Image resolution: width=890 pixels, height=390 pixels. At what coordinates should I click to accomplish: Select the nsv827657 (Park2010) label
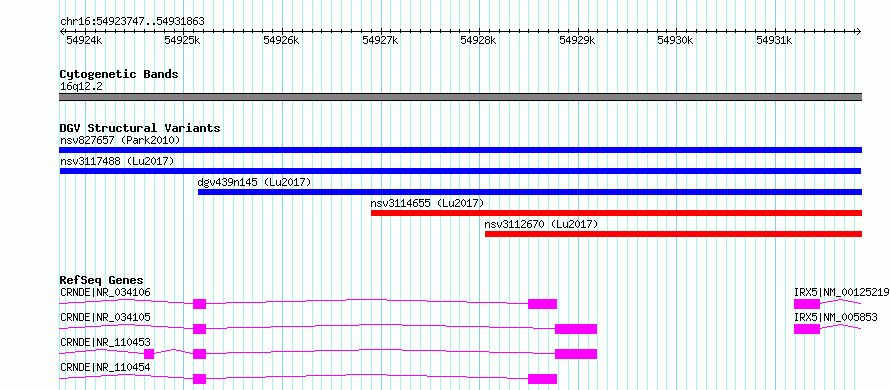120,140
